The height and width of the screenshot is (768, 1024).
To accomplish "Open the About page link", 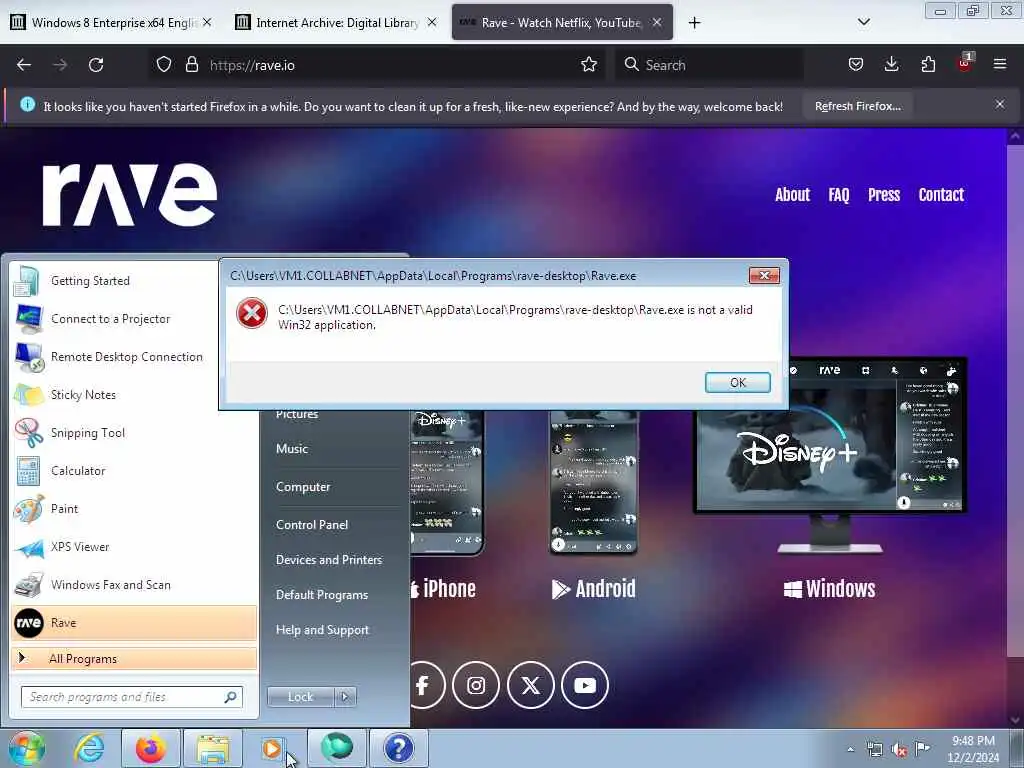I will pyautogui.click(x=792, y=195).
